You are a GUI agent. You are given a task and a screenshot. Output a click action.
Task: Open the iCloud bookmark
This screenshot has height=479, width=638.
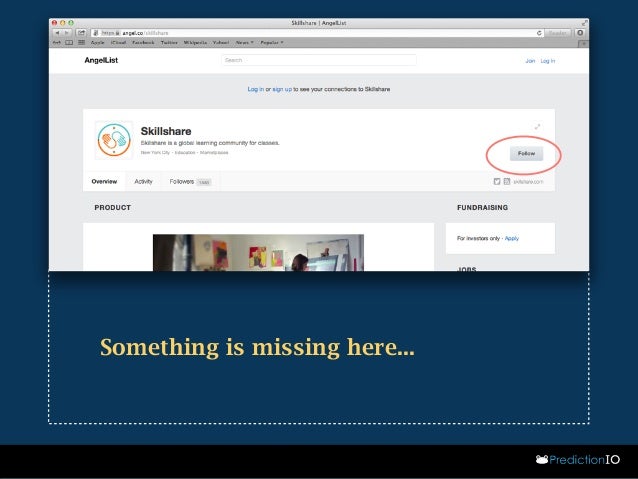(x=118, y=42)
